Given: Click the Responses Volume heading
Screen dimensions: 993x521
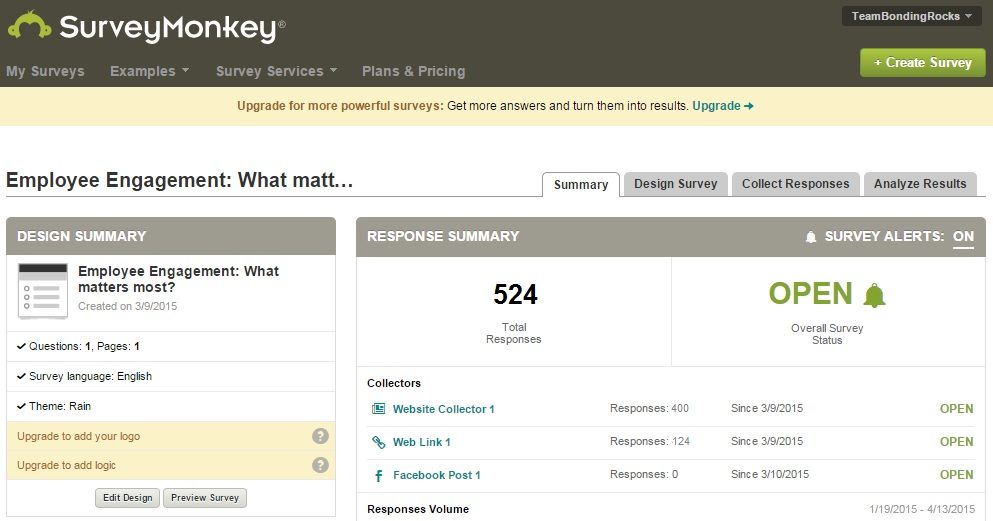Looking at the screenshot, I should (x=418, y=509).
